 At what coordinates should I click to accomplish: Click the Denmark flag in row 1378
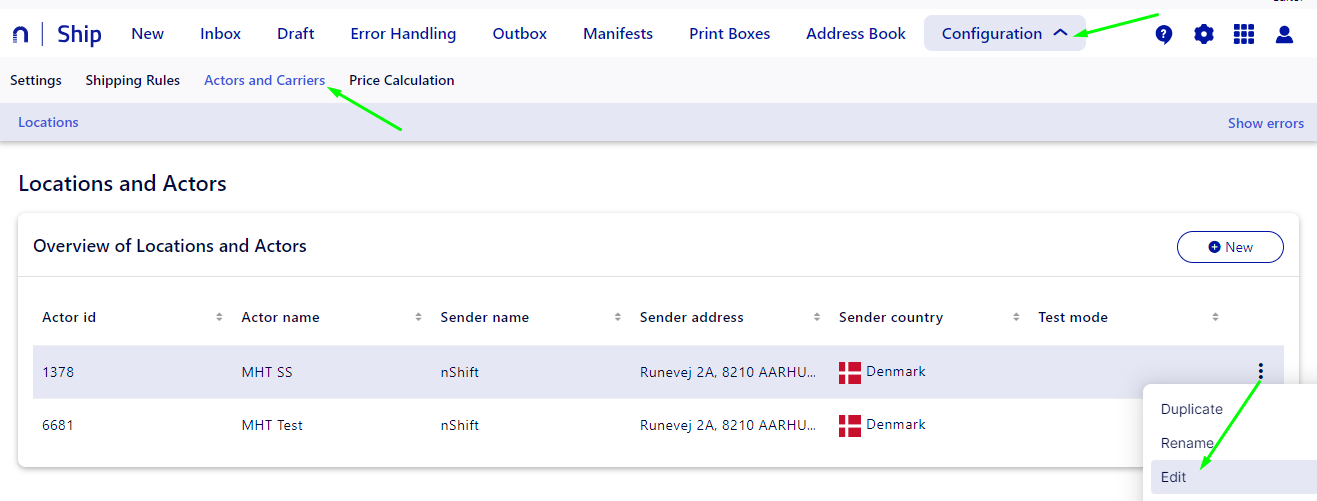pyautogui.click(x=849, y=372)
